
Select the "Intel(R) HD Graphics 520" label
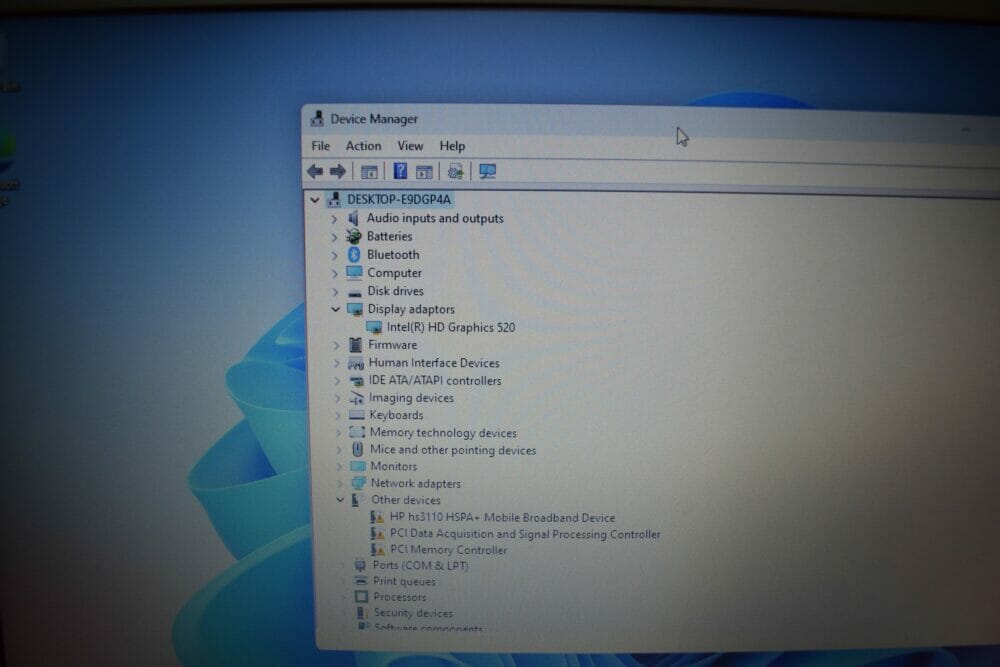coord(451,328)
